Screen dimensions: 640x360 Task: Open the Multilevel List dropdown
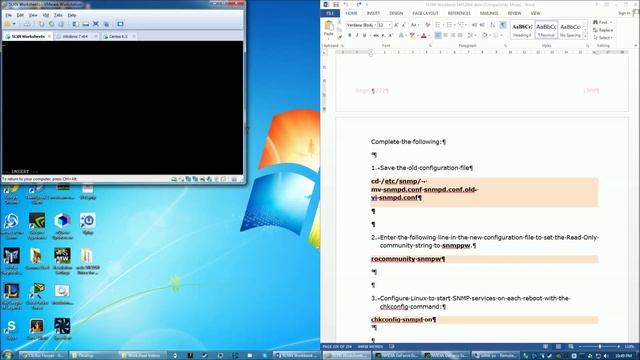pyautogui.click(x=462, y=25)
